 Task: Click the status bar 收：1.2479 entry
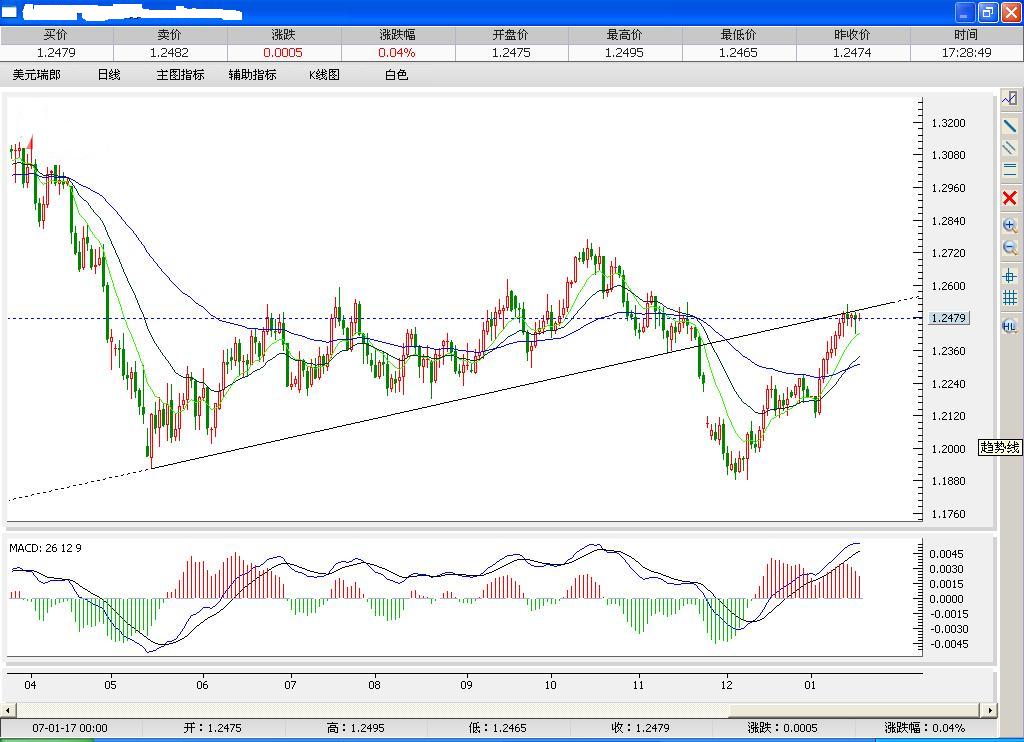[640, 728]
